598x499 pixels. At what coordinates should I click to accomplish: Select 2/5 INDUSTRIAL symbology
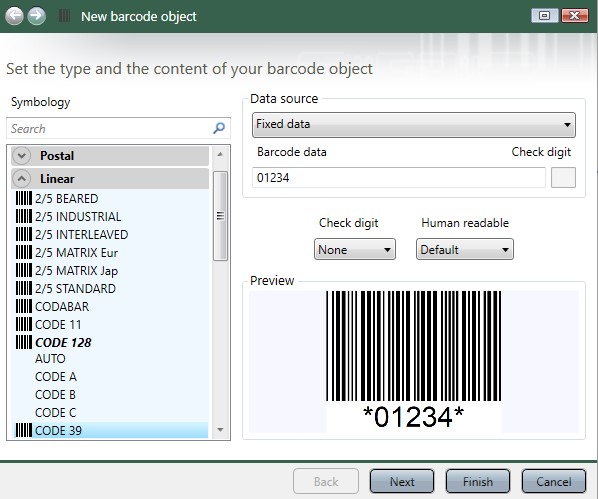point(78,216)
